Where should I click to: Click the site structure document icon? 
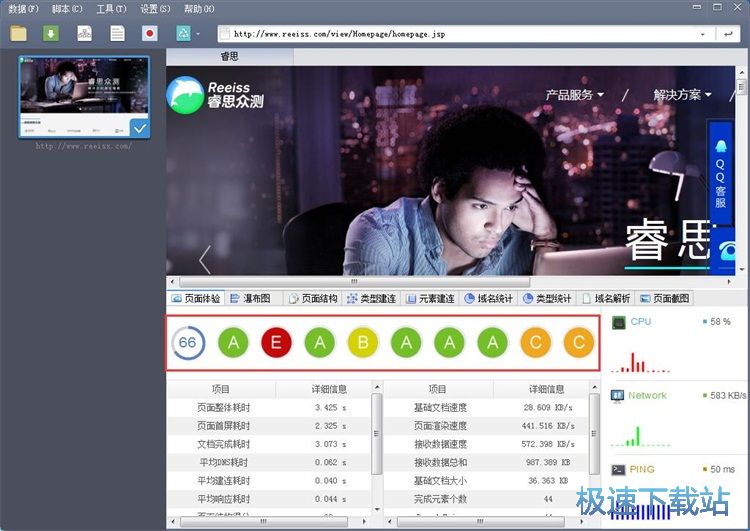(x=85, y=33)
